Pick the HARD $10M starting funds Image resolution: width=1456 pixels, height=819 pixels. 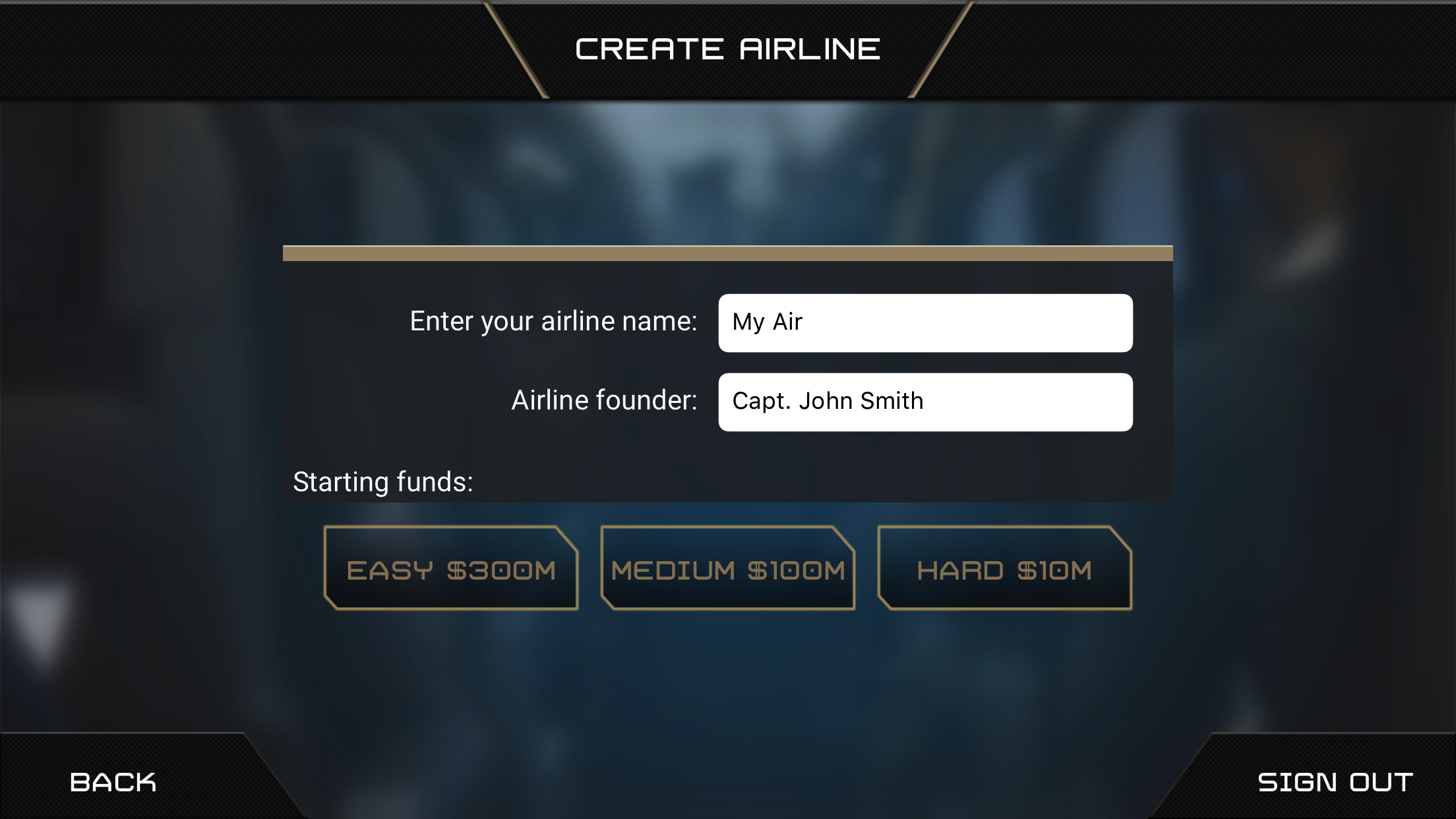pos(1005,568)
